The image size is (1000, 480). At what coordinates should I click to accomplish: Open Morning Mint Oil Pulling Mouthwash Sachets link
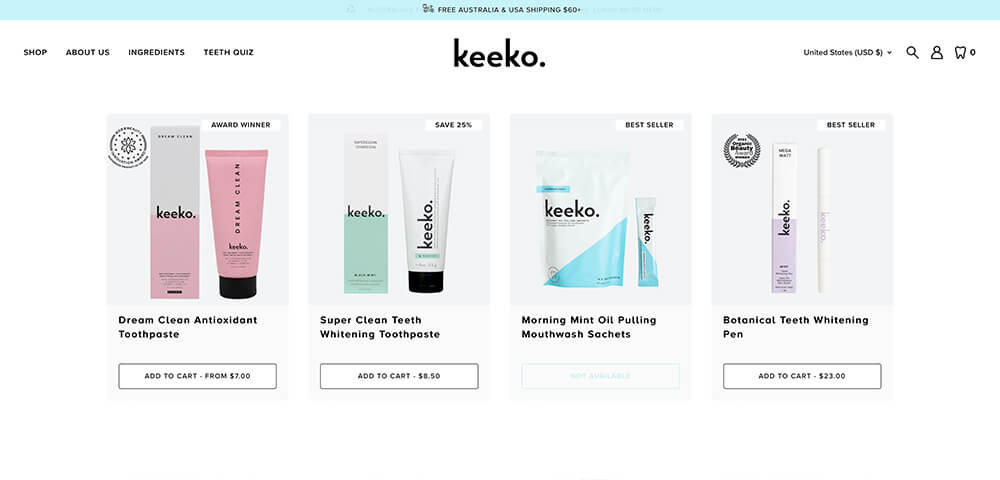589,327
